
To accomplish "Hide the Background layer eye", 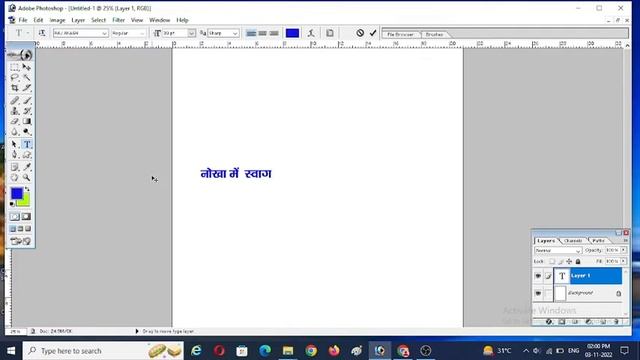I will [538, 293].
